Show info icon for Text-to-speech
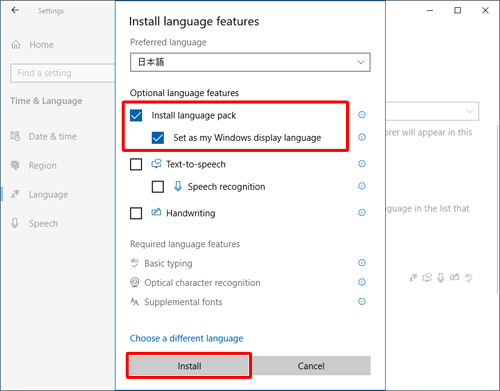The image size is (500, 391). [362, 164]
